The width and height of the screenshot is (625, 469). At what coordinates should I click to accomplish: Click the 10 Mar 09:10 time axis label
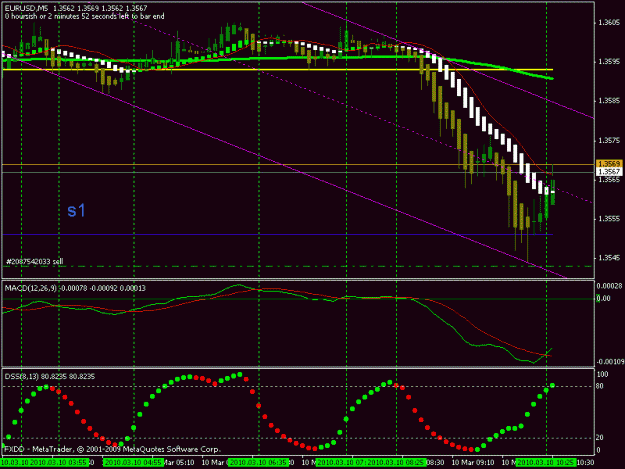click(473, 462)
